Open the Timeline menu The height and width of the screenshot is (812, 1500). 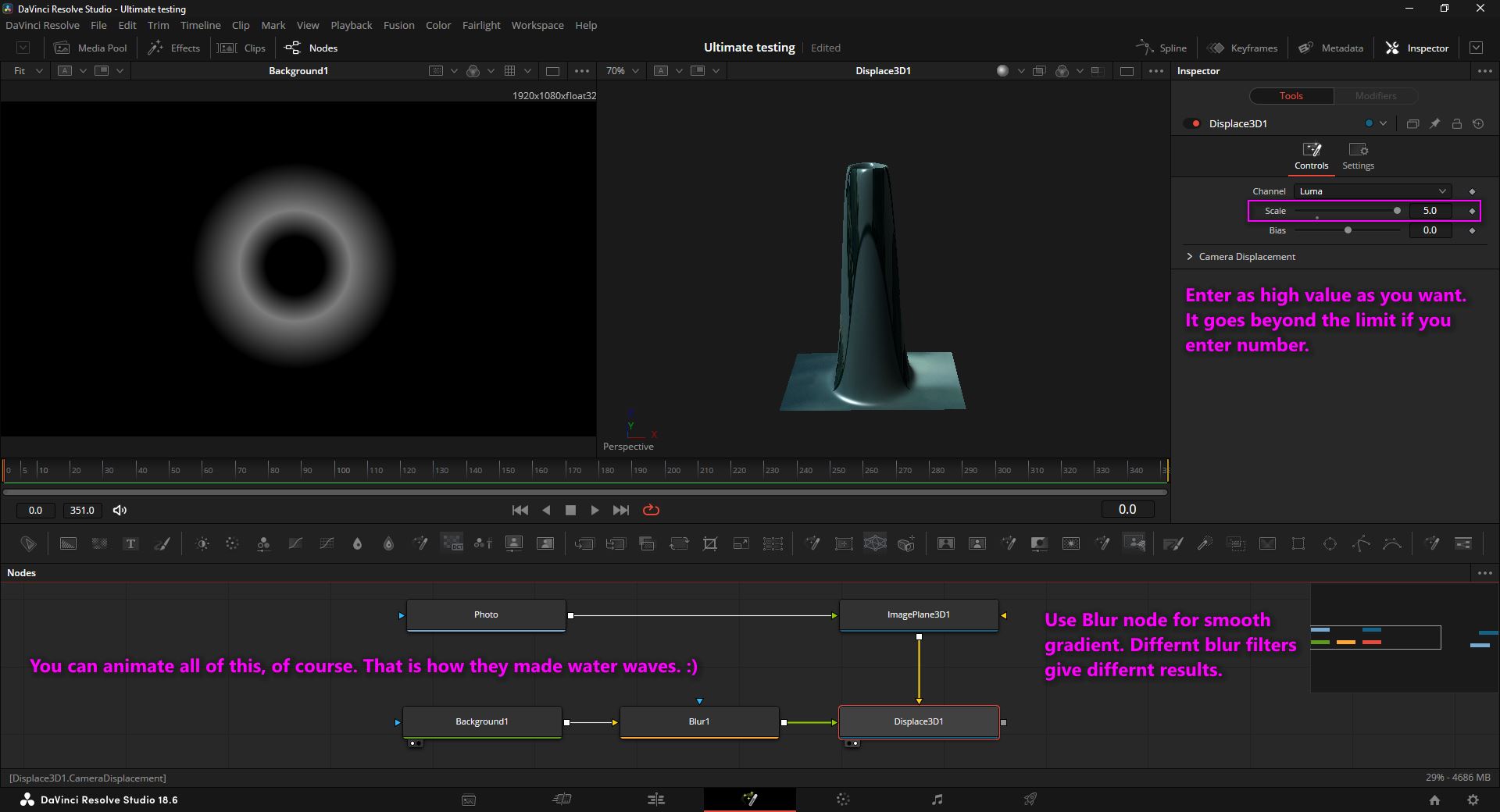point(200,25)
